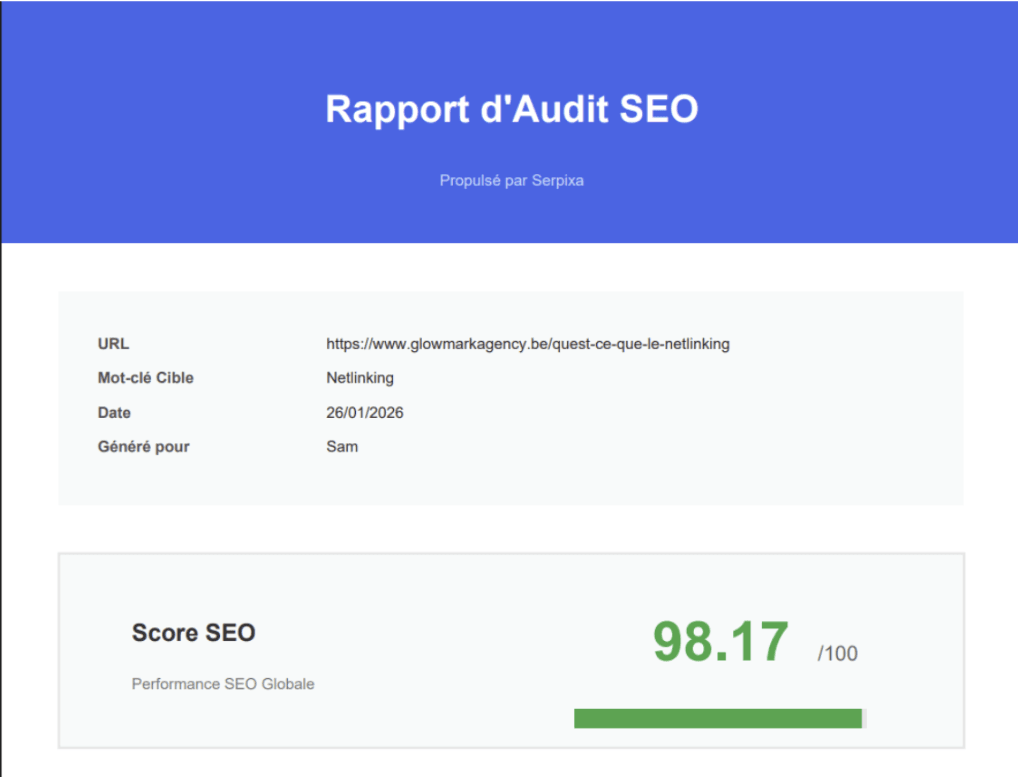
Task: Select the 26/01/2026 date value
Action: pyautogui.click(x=364, y=412)
